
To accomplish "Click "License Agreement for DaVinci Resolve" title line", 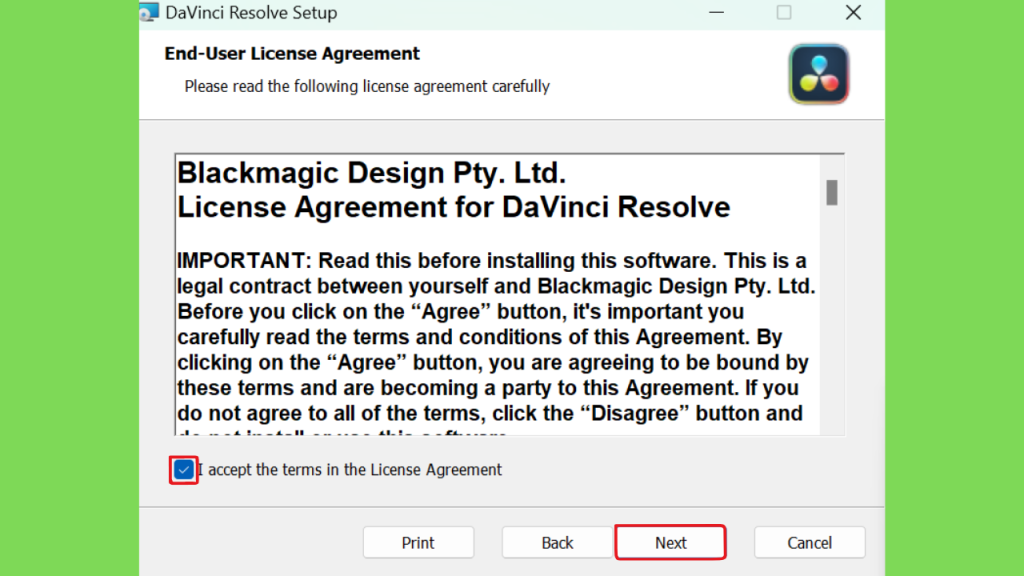I will point(454,208).
